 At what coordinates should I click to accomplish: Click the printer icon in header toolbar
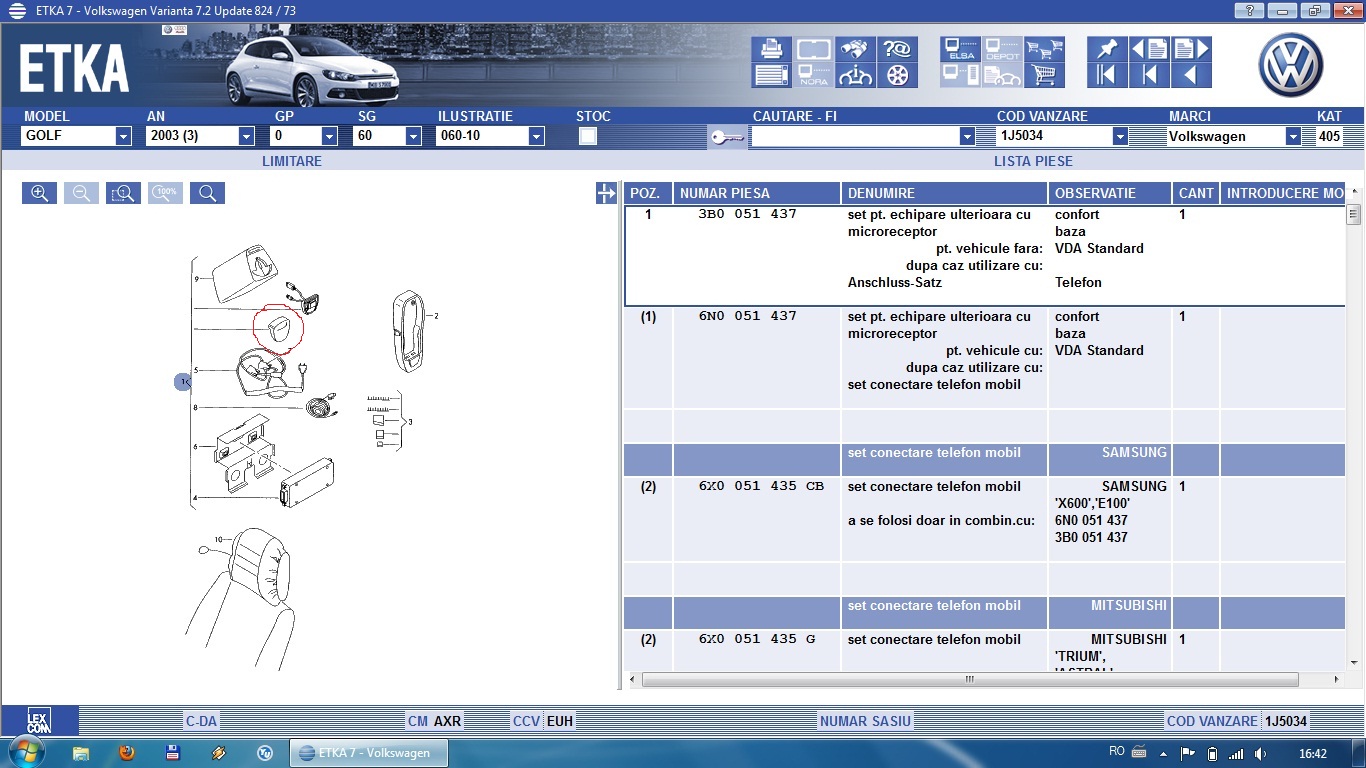[x=771, y=49]
